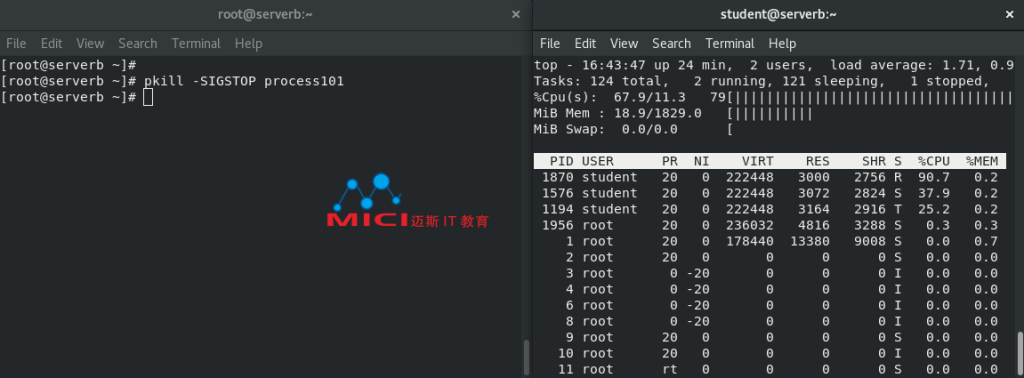This screenshot has height=378, width=1024.
Task: Open Help menu in student@serverb terminal
Action: point(782,44)
